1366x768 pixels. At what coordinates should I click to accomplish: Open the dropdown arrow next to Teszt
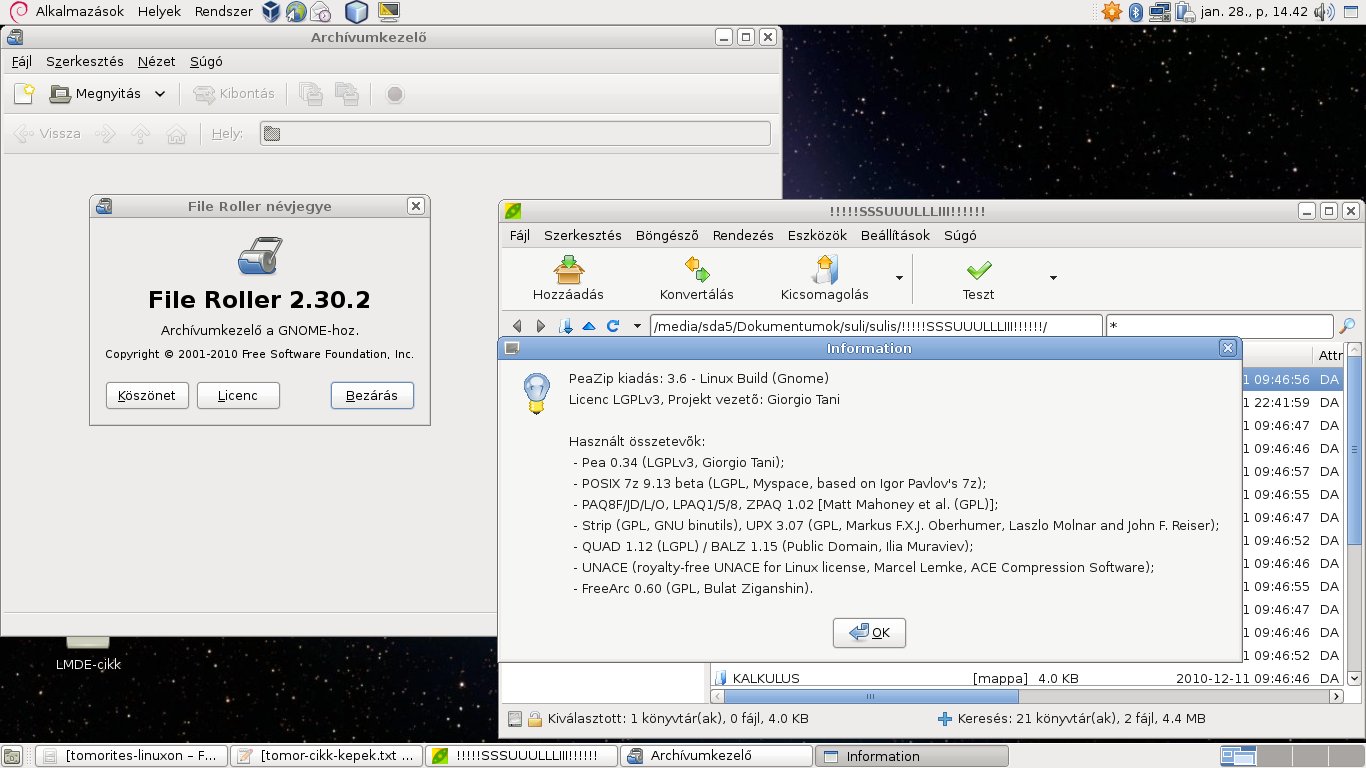[x=1053, y=278]
